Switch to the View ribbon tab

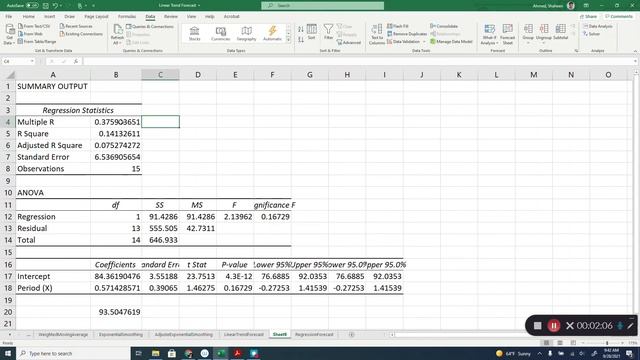click(191, 17)
